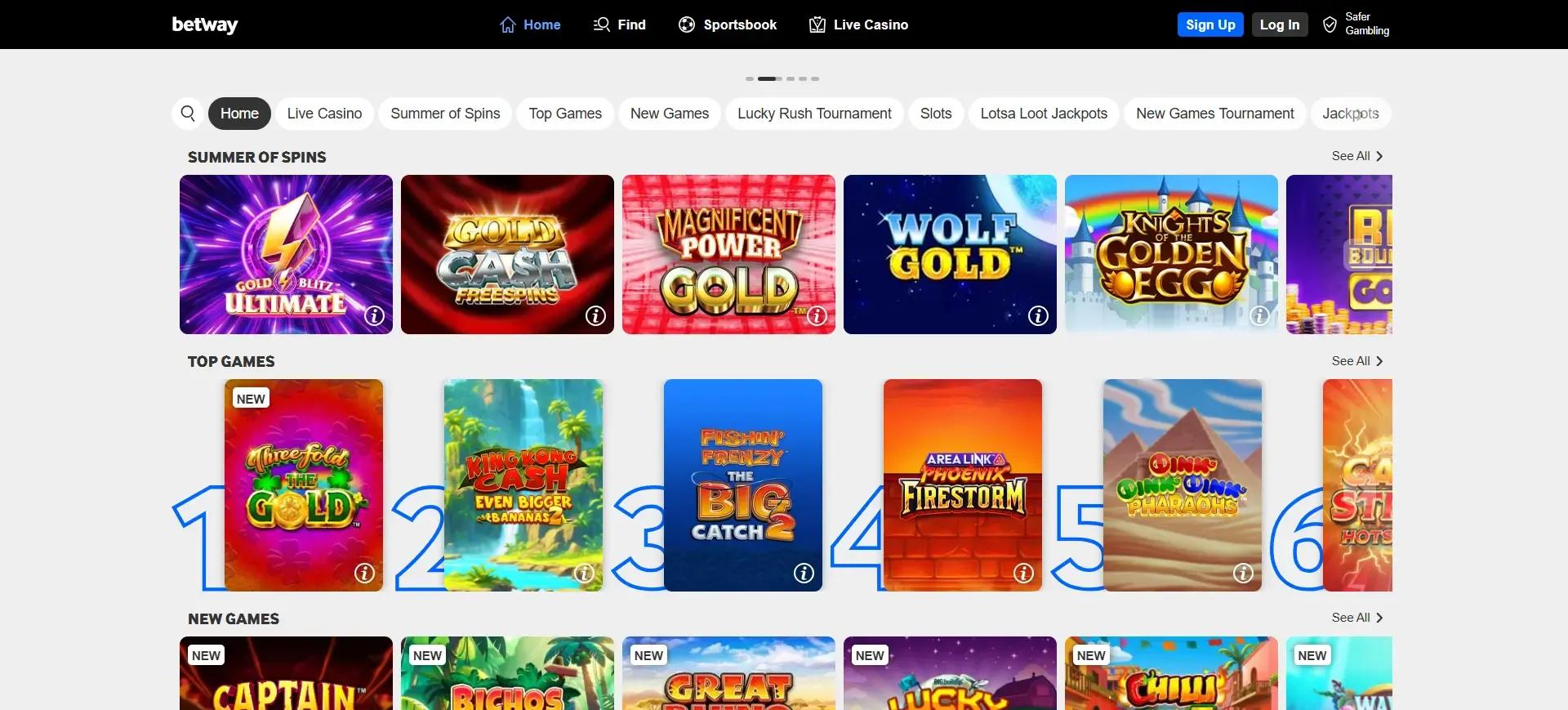
Task: Select the Home category pill
Action: [x=239, y=114]
